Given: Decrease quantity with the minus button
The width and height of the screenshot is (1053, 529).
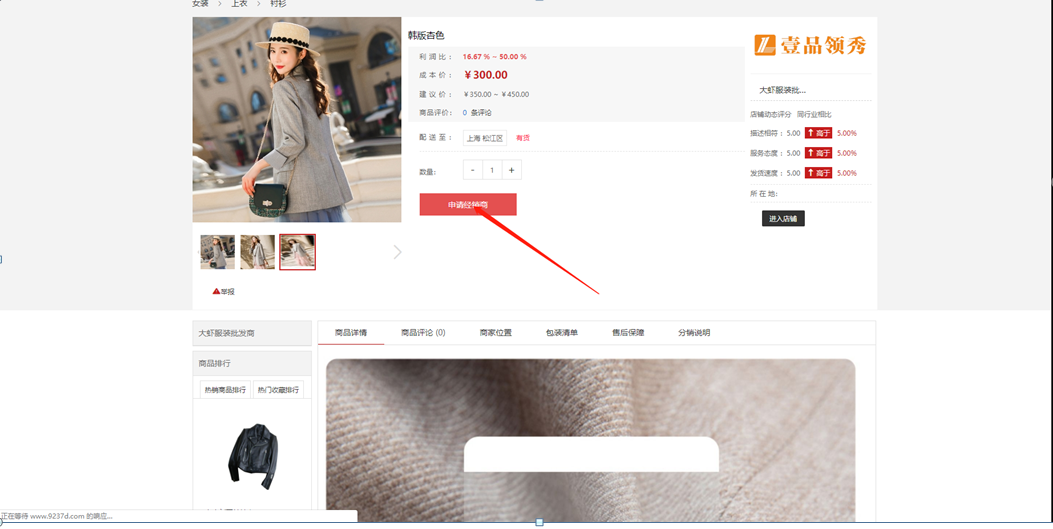Looking at the screenshot, I should click(x=473, y=171).
